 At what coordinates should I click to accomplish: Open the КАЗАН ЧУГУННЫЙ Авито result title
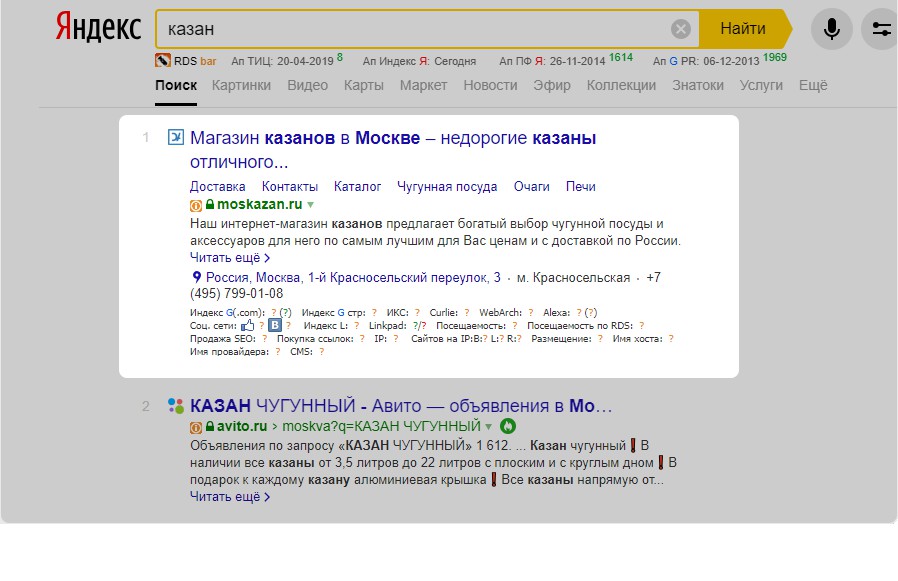pos(401,406)
